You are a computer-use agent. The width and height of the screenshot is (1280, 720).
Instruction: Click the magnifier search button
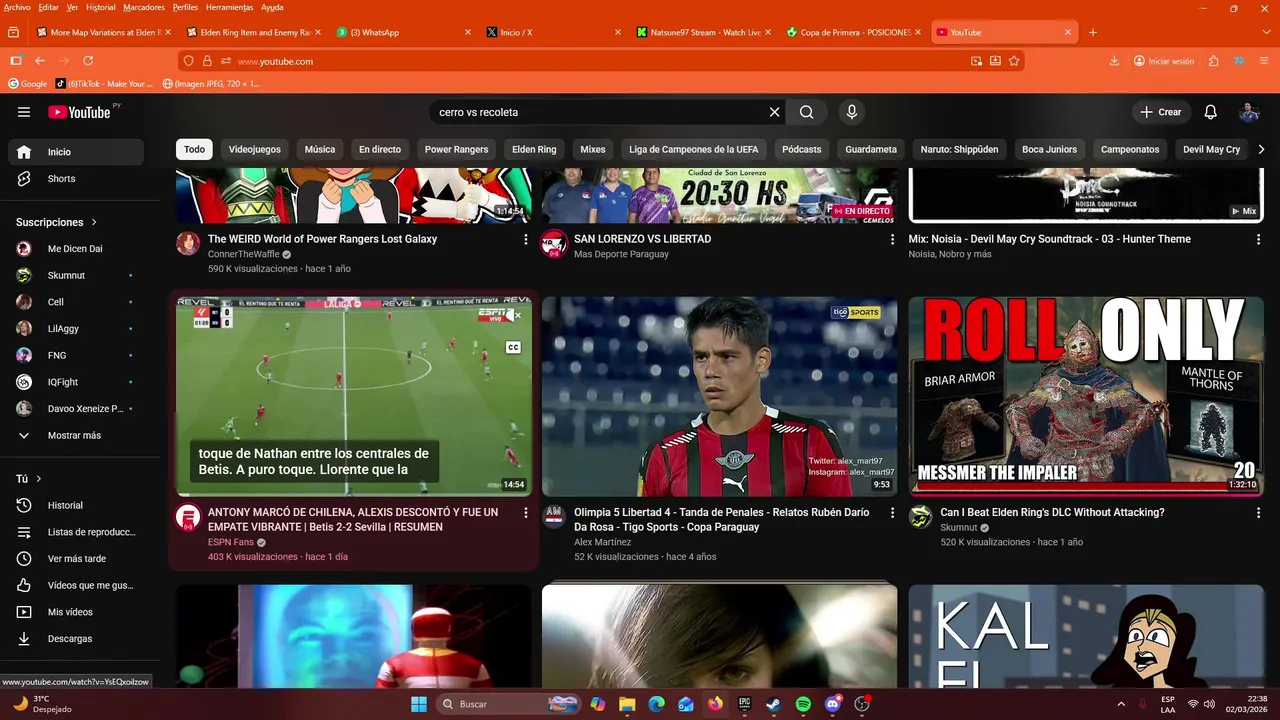pos(807,112)
